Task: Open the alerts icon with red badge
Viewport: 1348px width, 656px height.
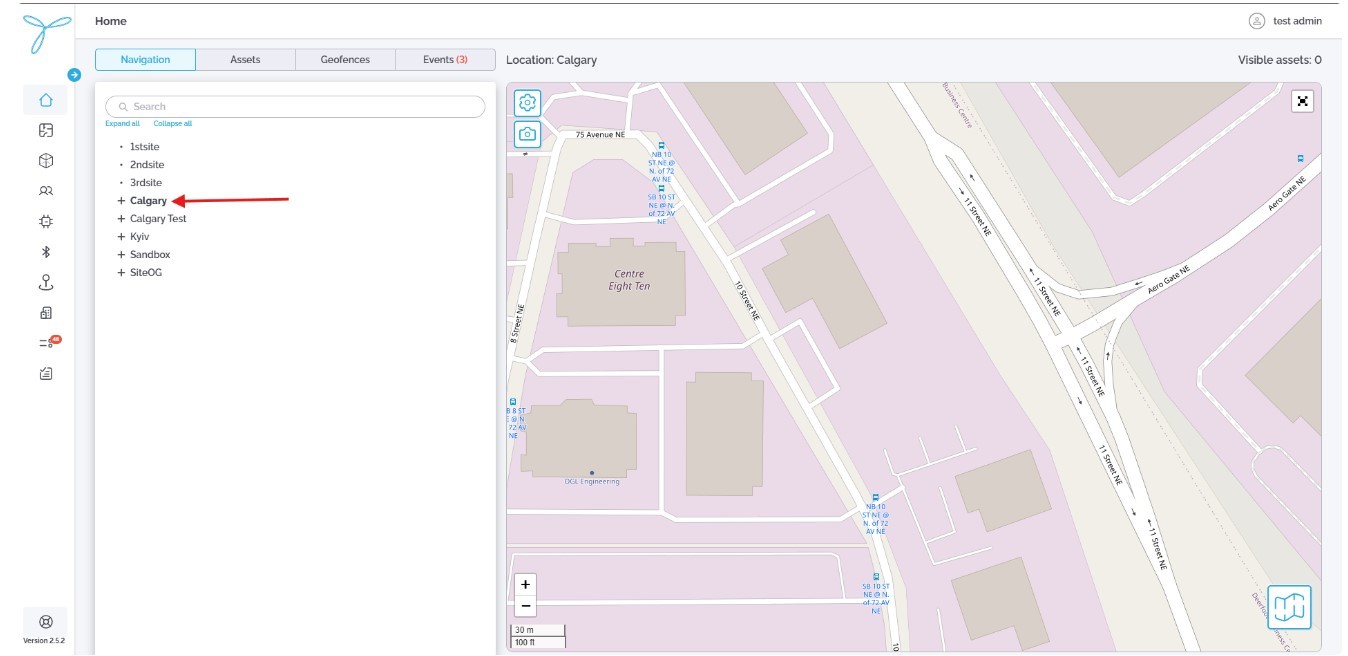Action: click(x=48, y=343)
